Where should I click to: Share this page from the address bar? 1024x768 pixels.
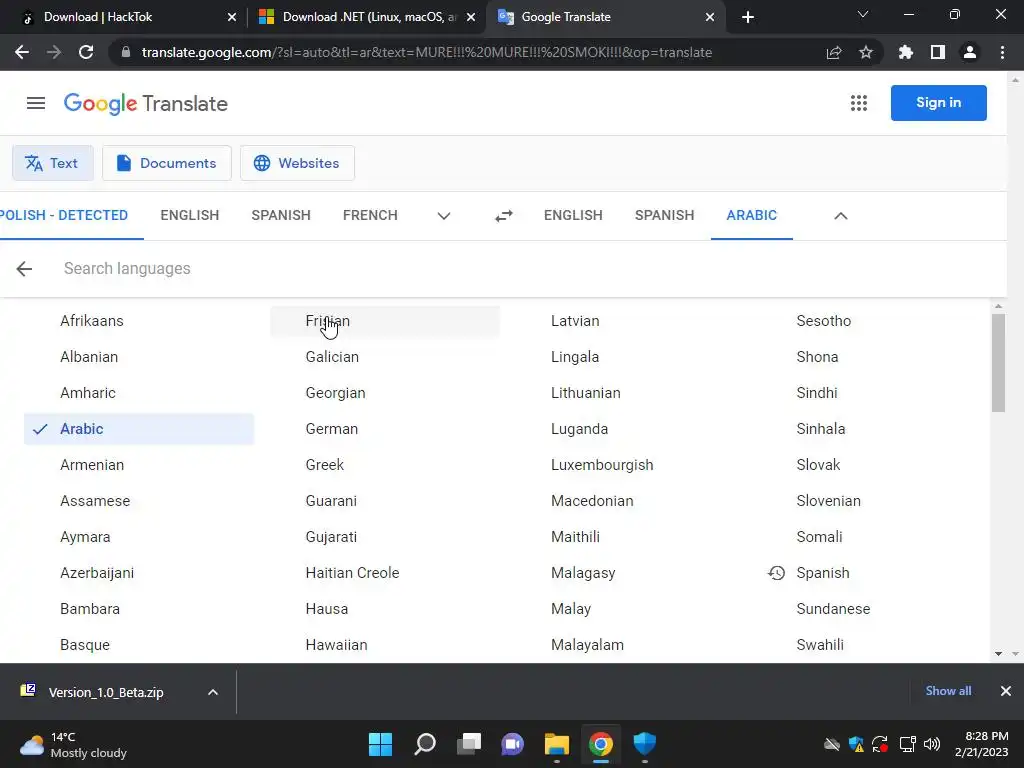pos(834,52)
